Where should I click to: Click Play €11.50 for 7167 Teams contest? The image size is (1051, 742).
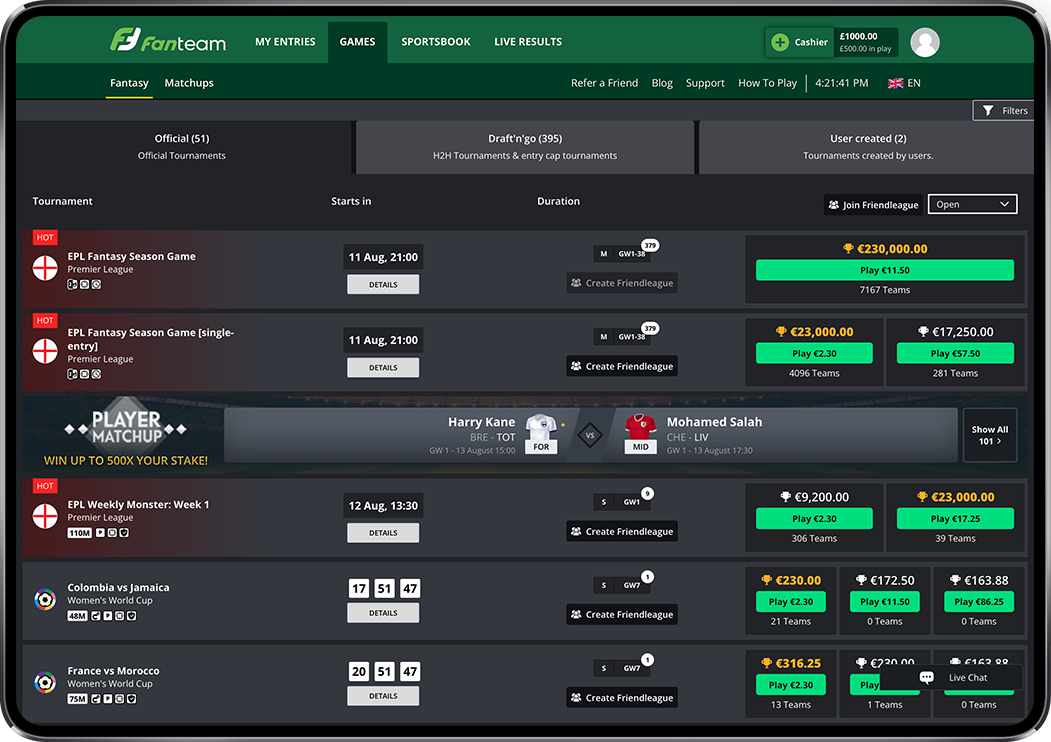click(885, 270)
